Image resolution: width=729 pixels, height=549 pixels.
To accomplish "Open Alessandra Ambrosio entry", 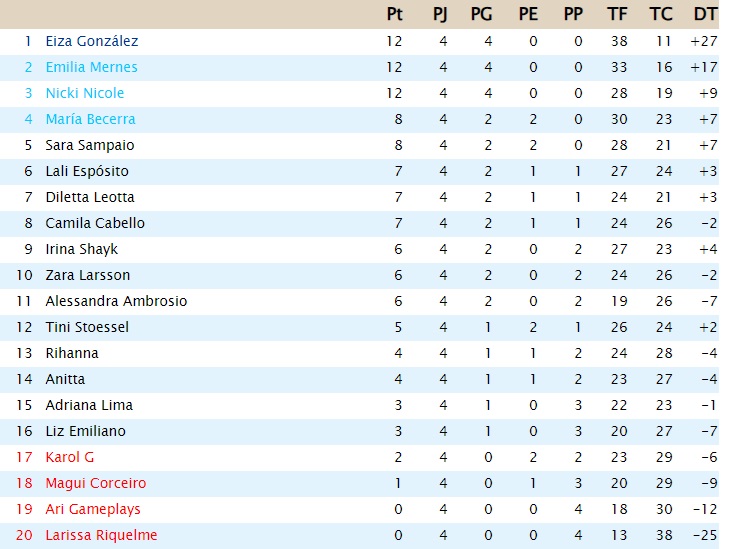I will click(x=116, y=302).
